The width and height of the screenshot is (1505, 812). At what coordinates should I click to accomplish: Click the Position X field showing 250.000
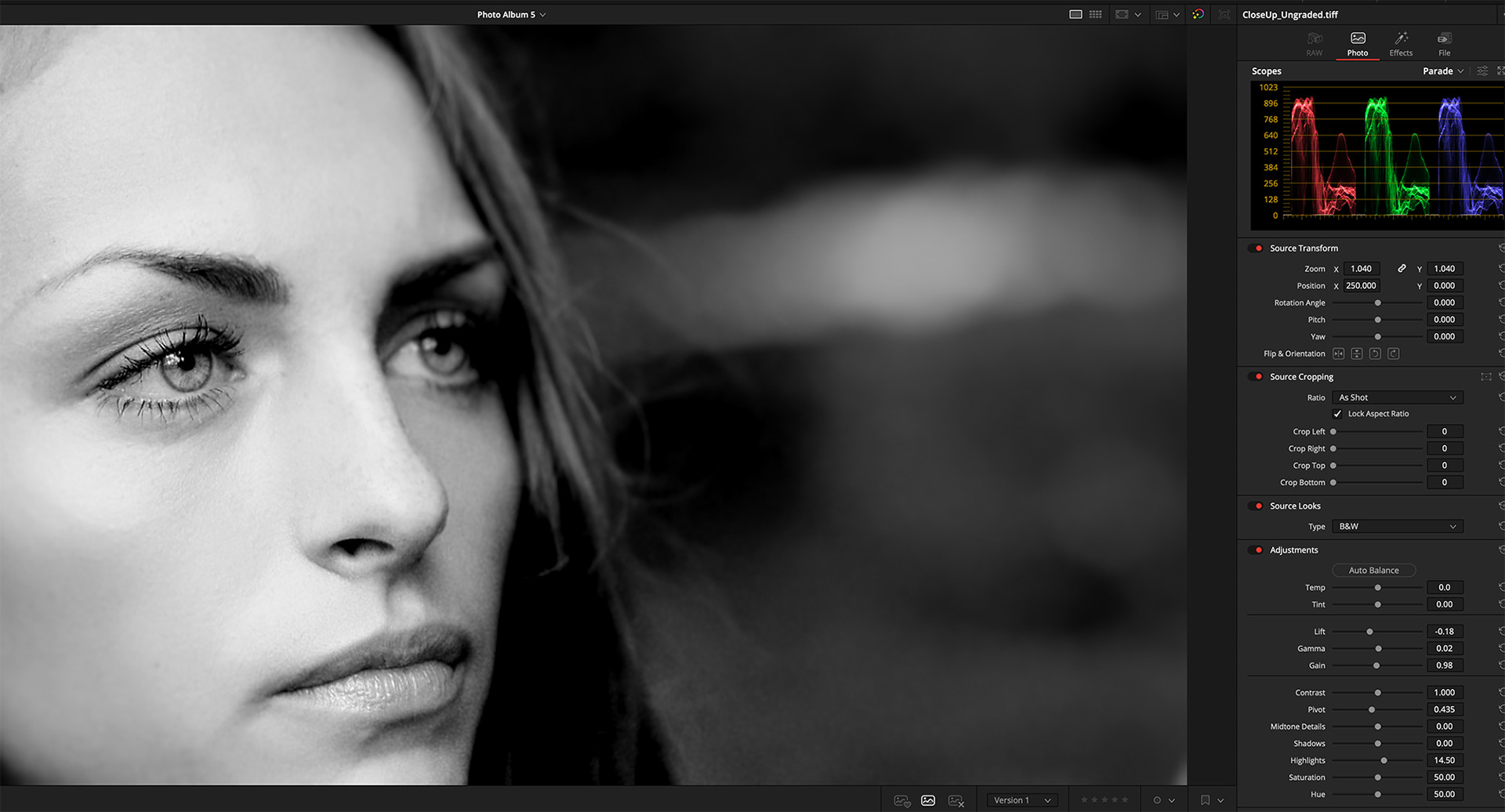pyautogui.click(x=1362, y=286)
